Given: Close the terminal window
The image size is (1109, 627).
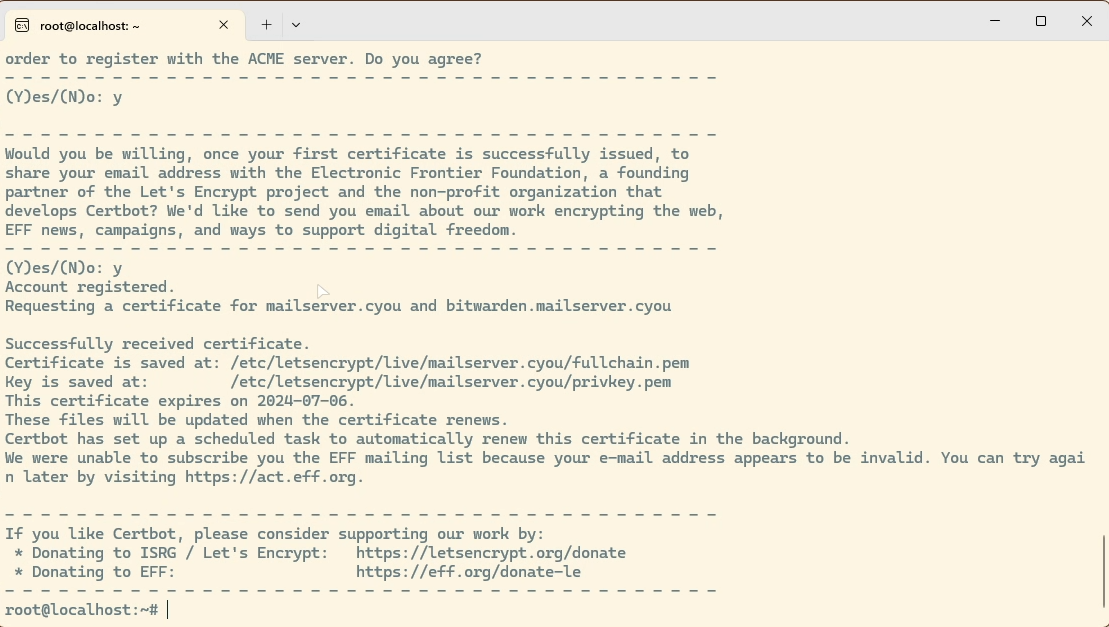Looking at the screenshot, I should [1086, 21].
